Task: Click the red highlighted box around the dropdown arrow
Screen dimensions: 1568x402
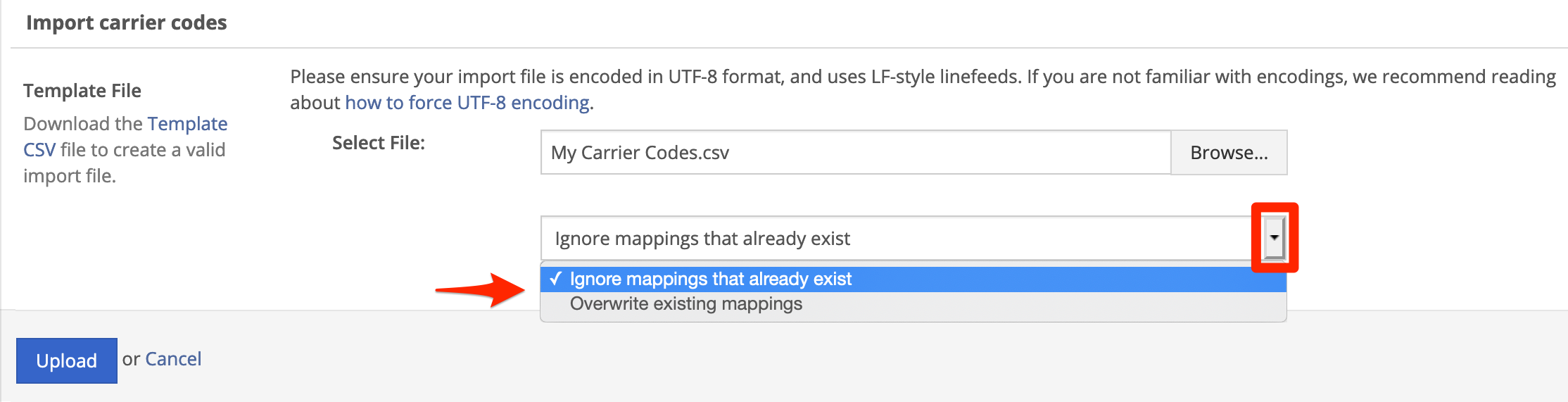Action: click(1275, 237)
